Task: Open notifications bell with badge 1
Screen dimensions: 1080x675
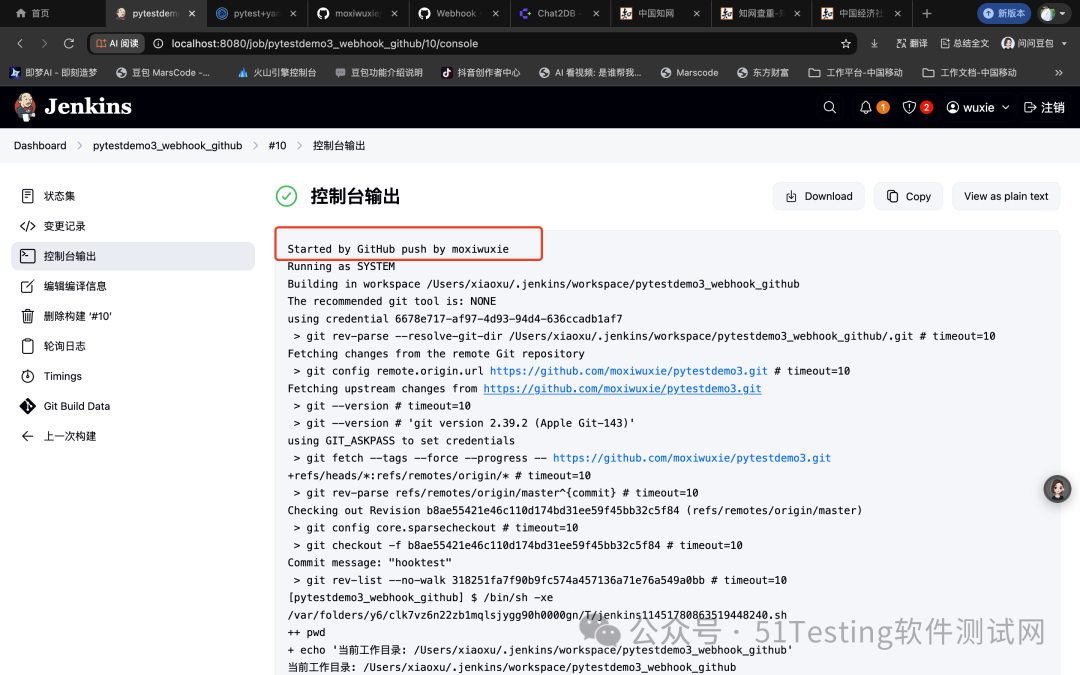Action: point(873,107)
